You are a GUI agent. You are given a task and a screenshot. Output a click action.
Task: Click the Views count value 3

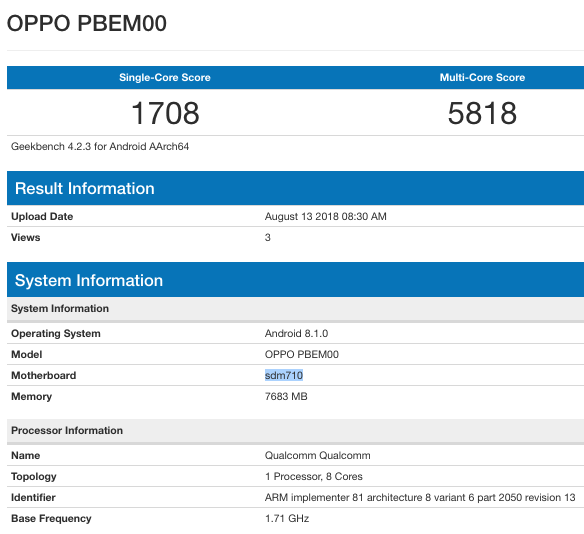pyautogui.click(x=267, y=237)
